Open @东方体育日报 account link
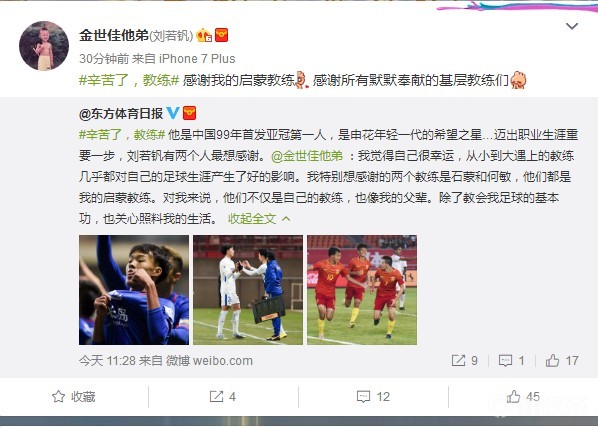 (121, 113)
